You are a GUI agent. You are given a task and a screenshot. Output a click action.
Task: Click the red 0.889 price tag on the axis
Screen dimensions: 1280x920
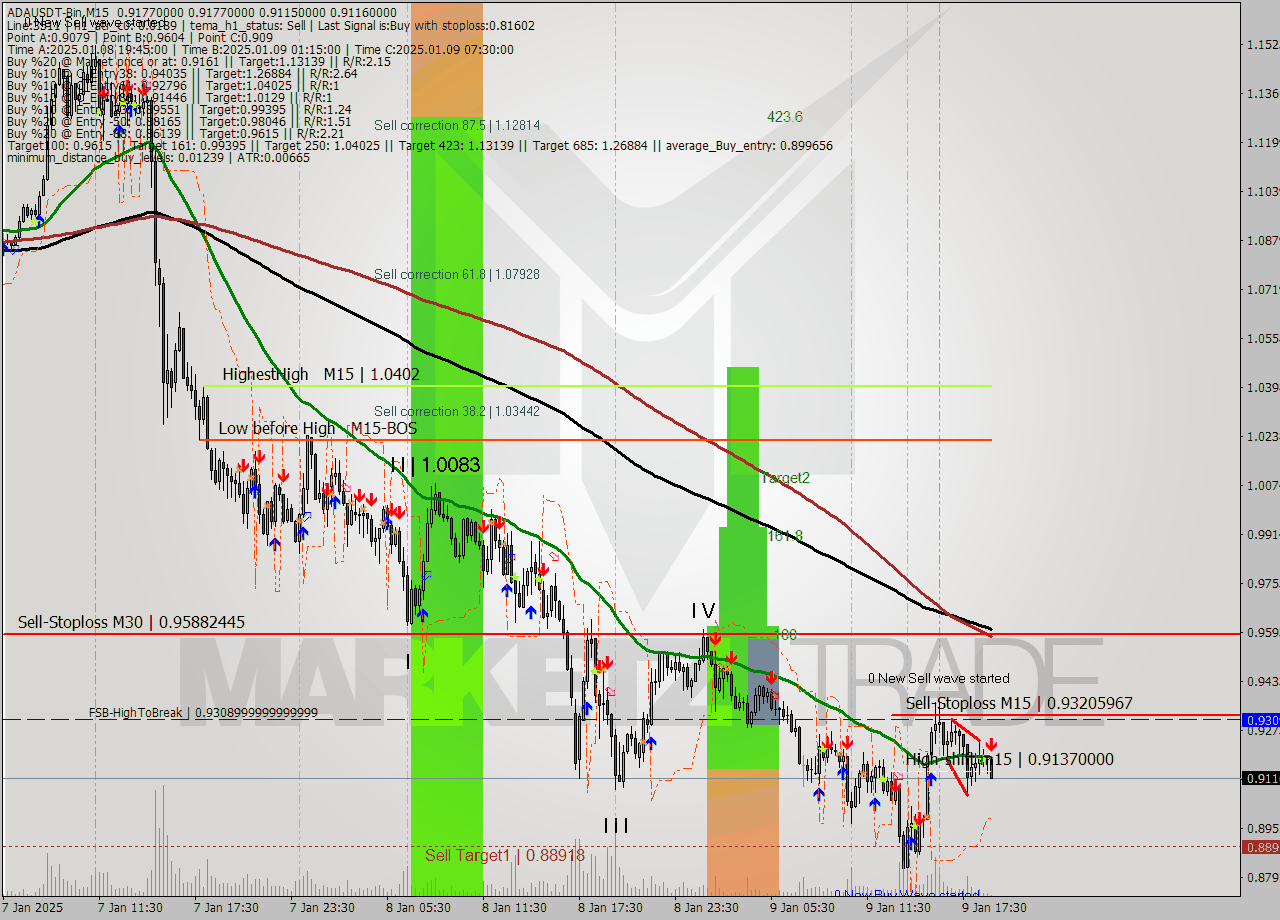1259,847
